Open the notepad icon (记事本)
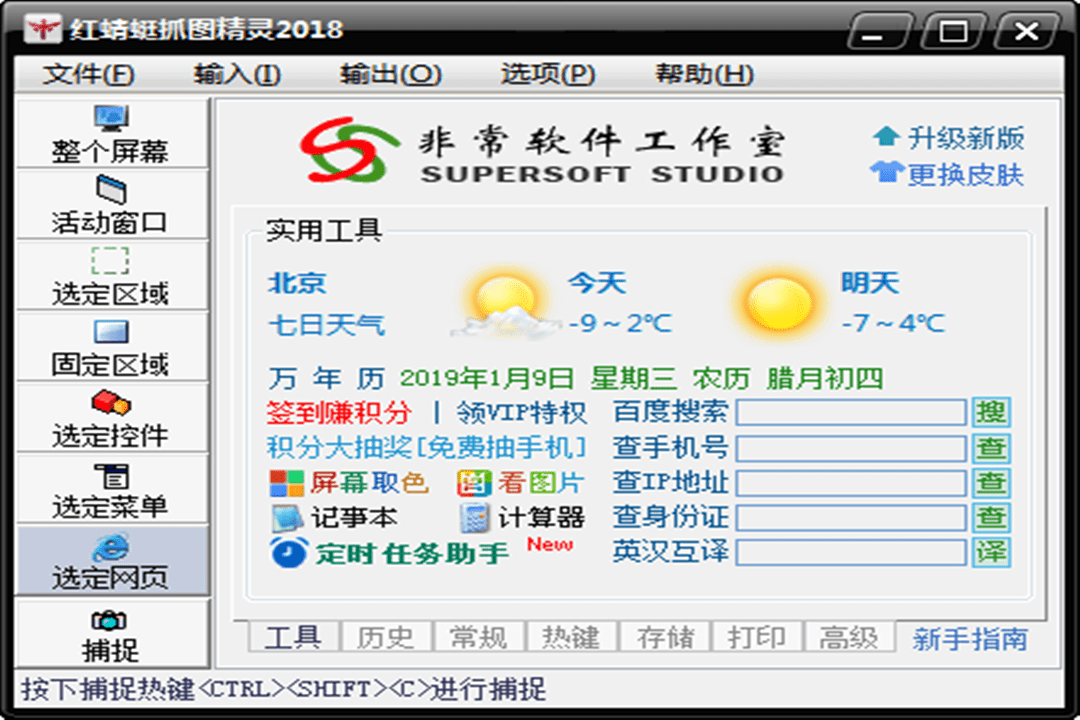 point(287,518)
